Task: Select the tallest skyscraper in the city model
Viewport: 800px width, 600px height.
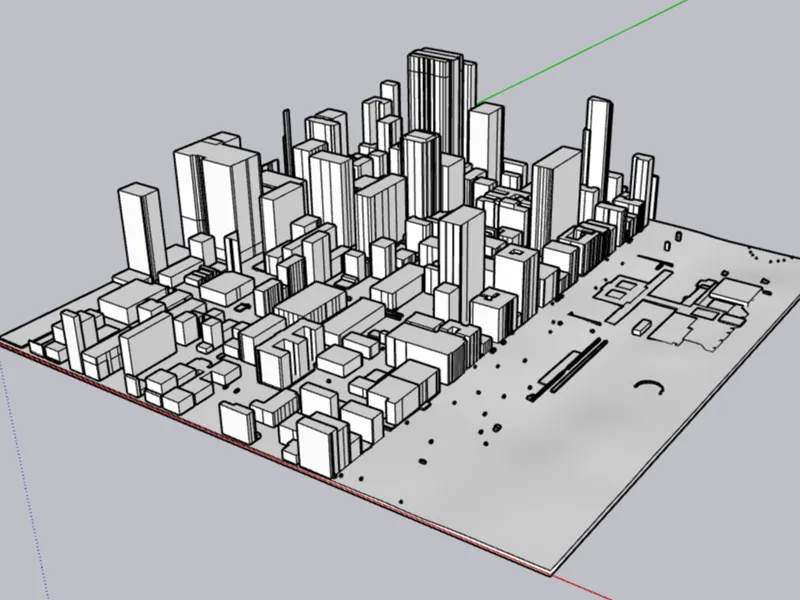Action: pyautogui.click(x=436, y=102)
